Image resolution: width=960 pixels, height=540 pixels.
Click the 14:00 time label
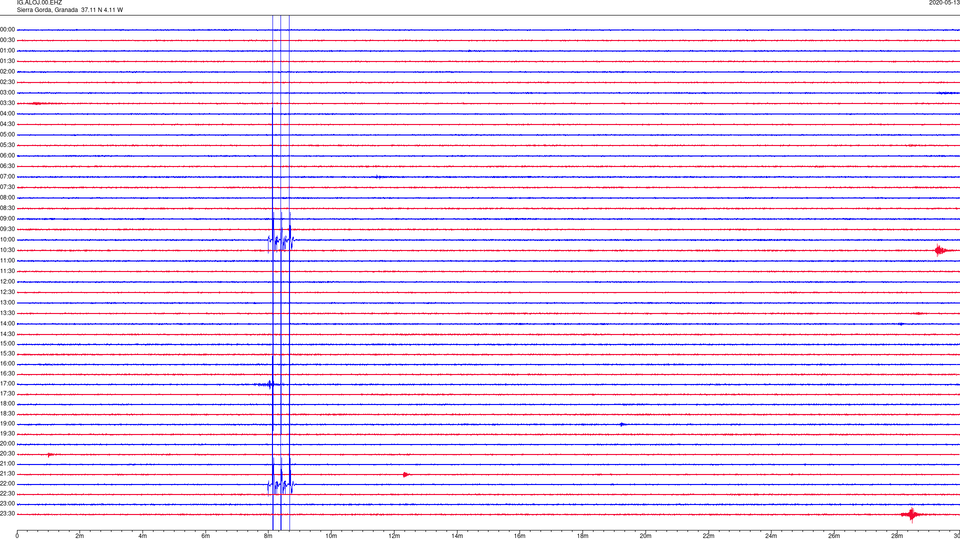pyautogui.click(x=7, y=323)
